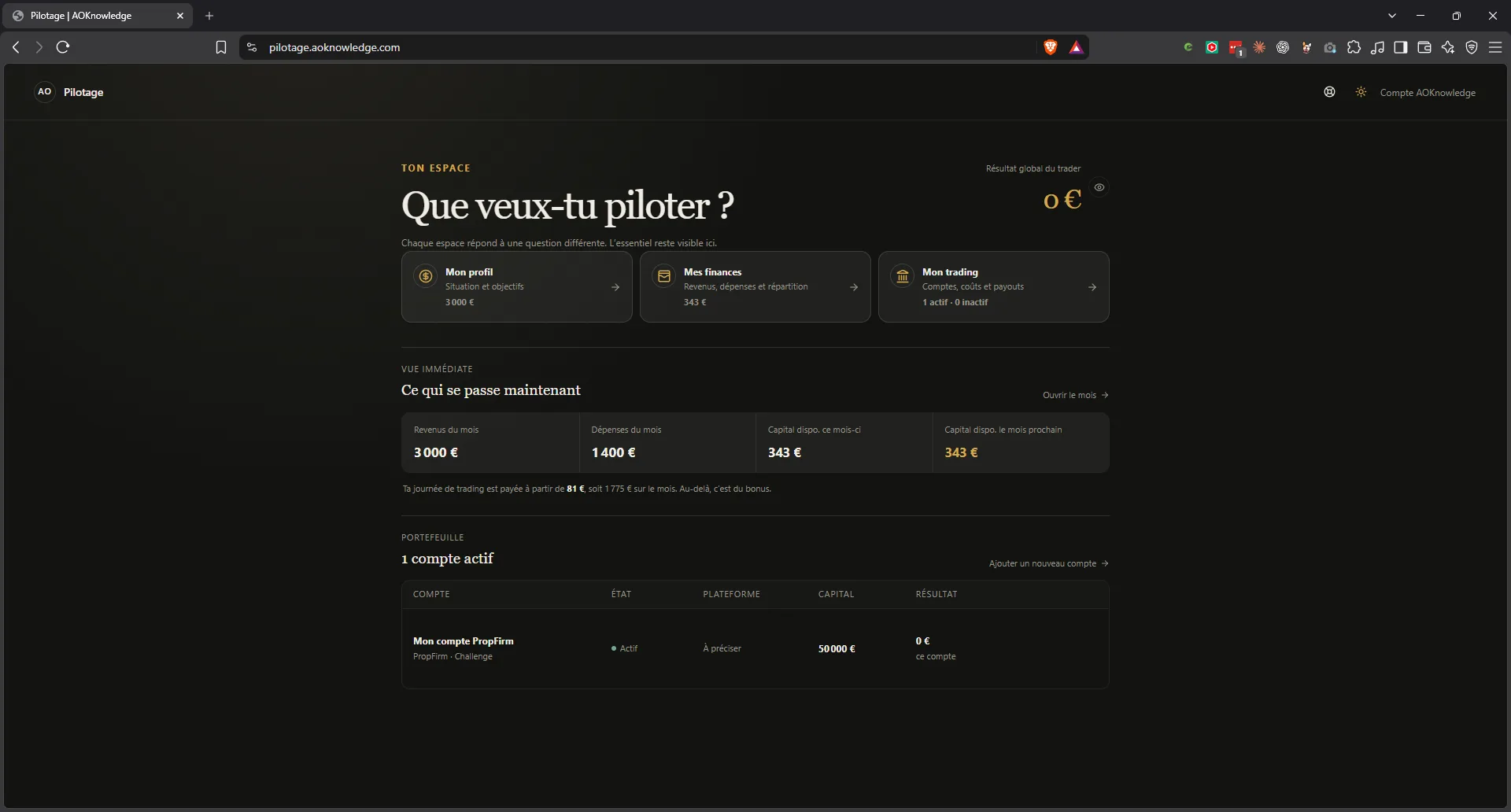The width and height of the screenshot is (1511, 812).
Task: Click the "Revenus du mois" 3 000 € tile
Action: [x=490, y=442]
